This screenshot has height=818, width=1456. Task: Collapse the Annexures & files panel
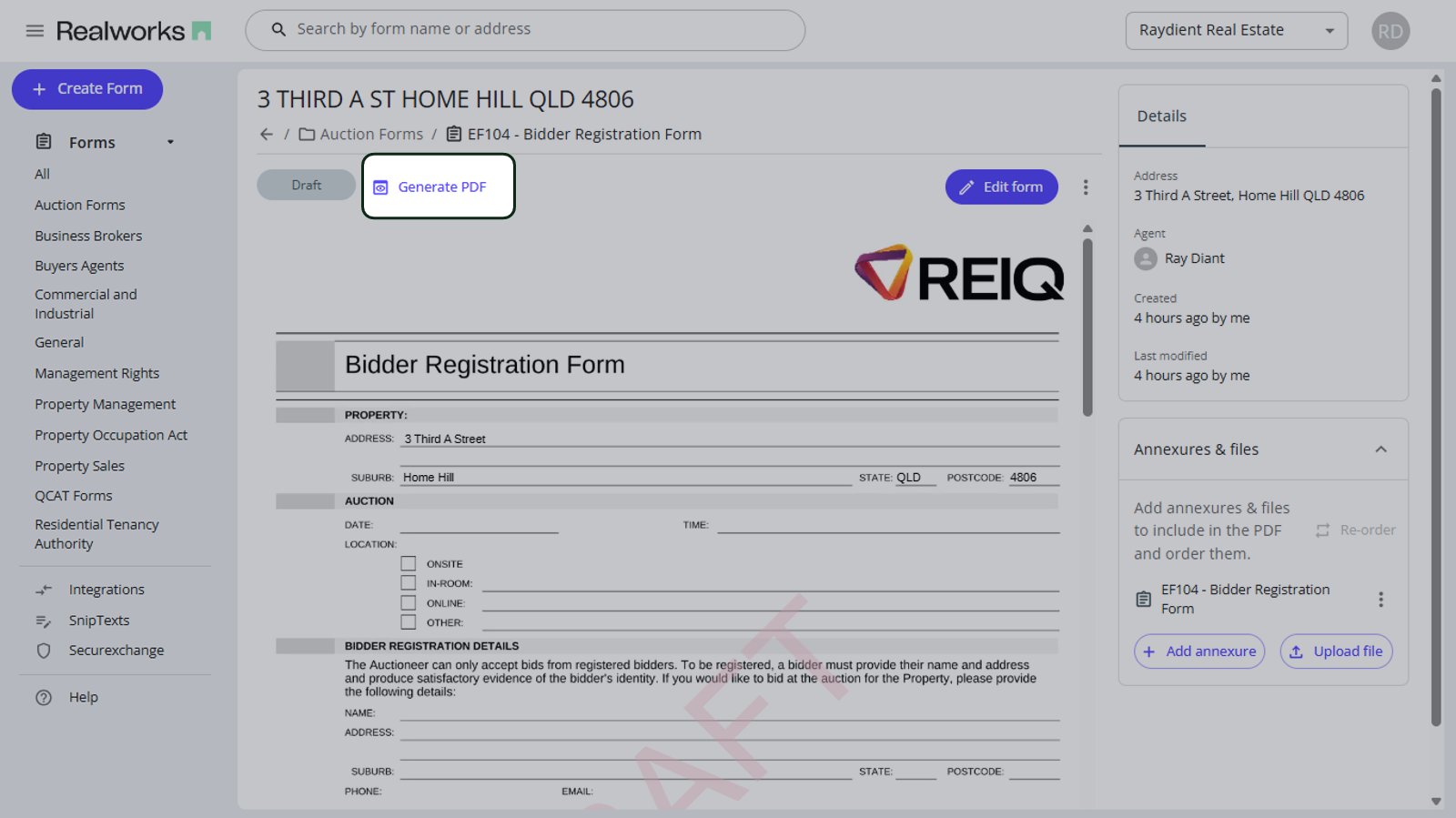pos(1380,449)
